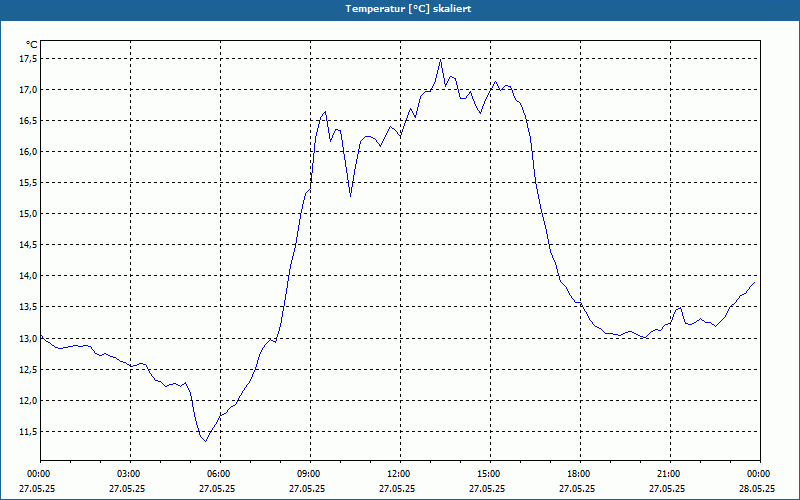Click the chart title 'Temperatur [°C] skaliert'
Viewport: 800px width, 500px height.
click(x=408, y=9)
